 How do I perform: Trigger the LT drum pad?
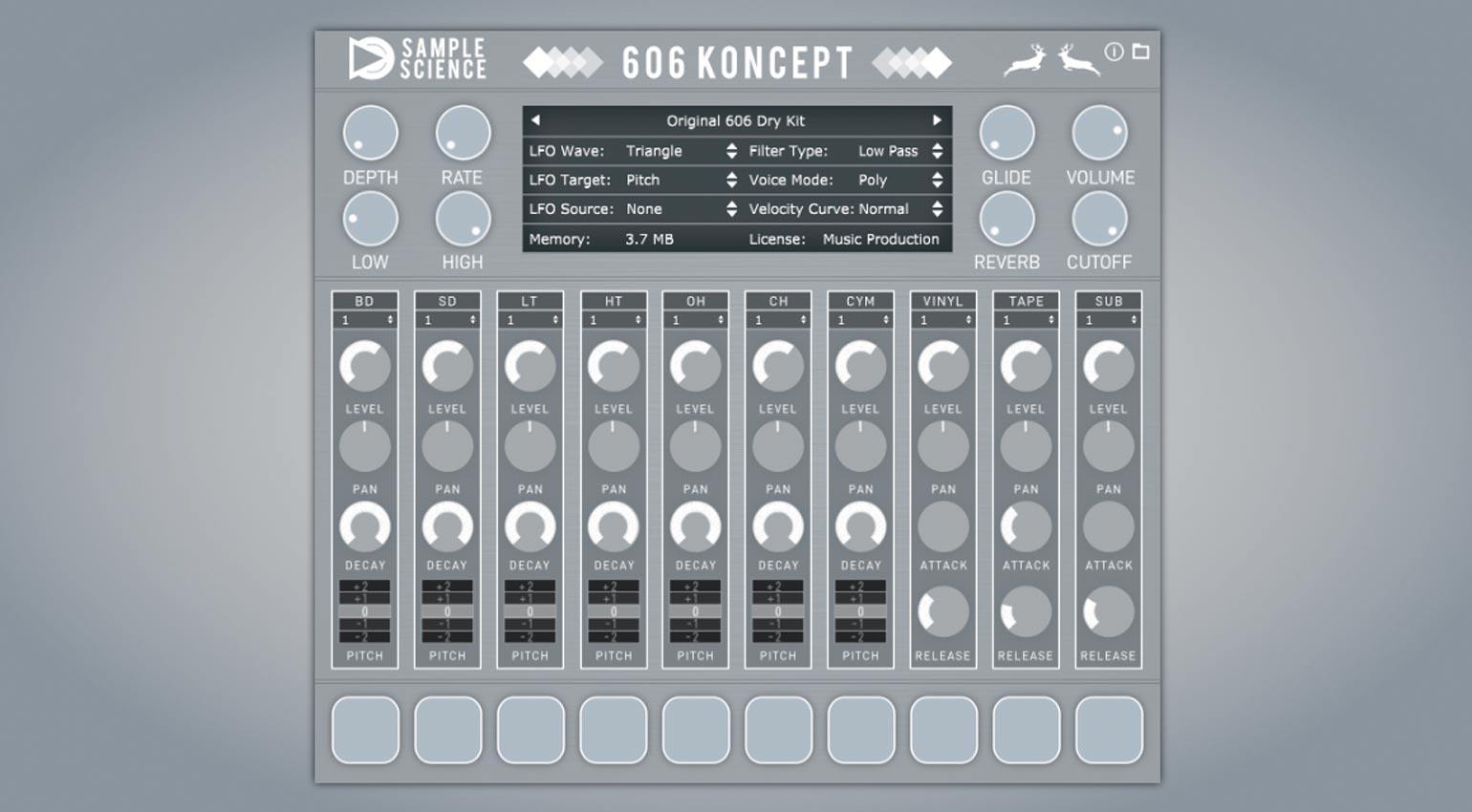point(530,730)
